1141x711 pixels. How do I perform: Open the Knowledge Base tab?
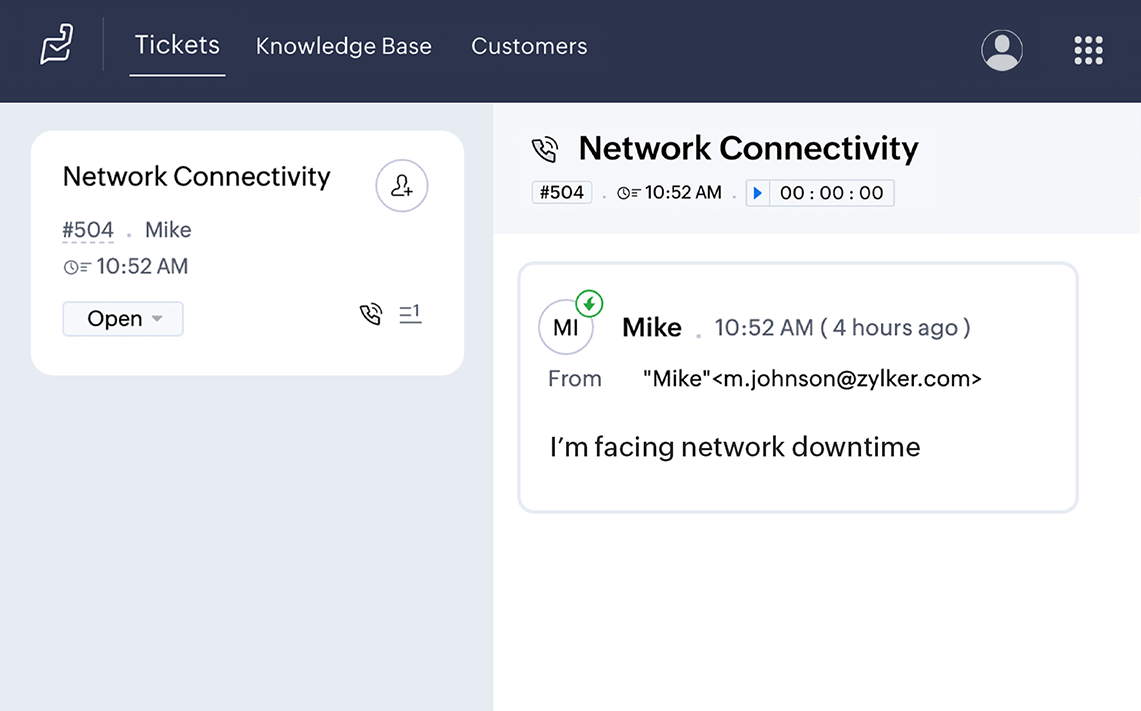343,47
